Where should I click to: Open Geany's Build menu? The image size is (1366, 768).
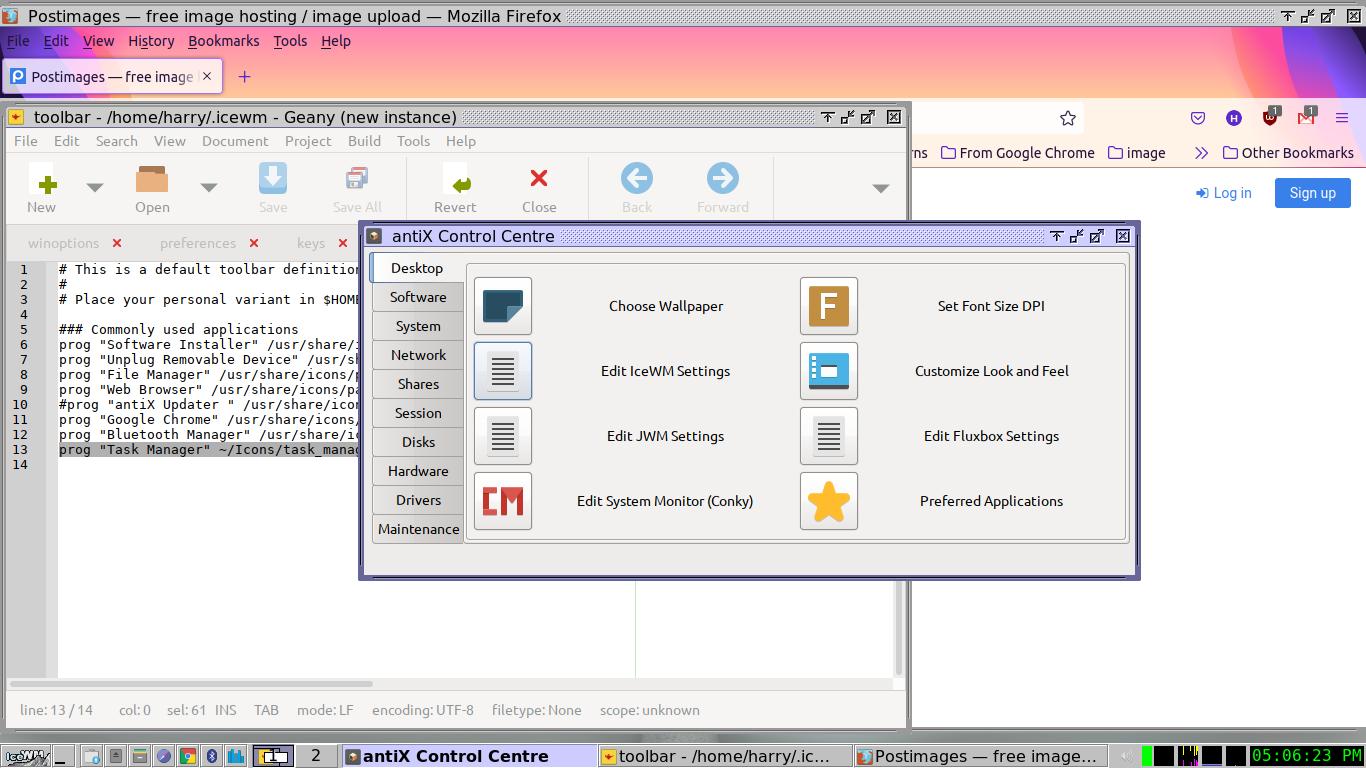tap(364, 141)
